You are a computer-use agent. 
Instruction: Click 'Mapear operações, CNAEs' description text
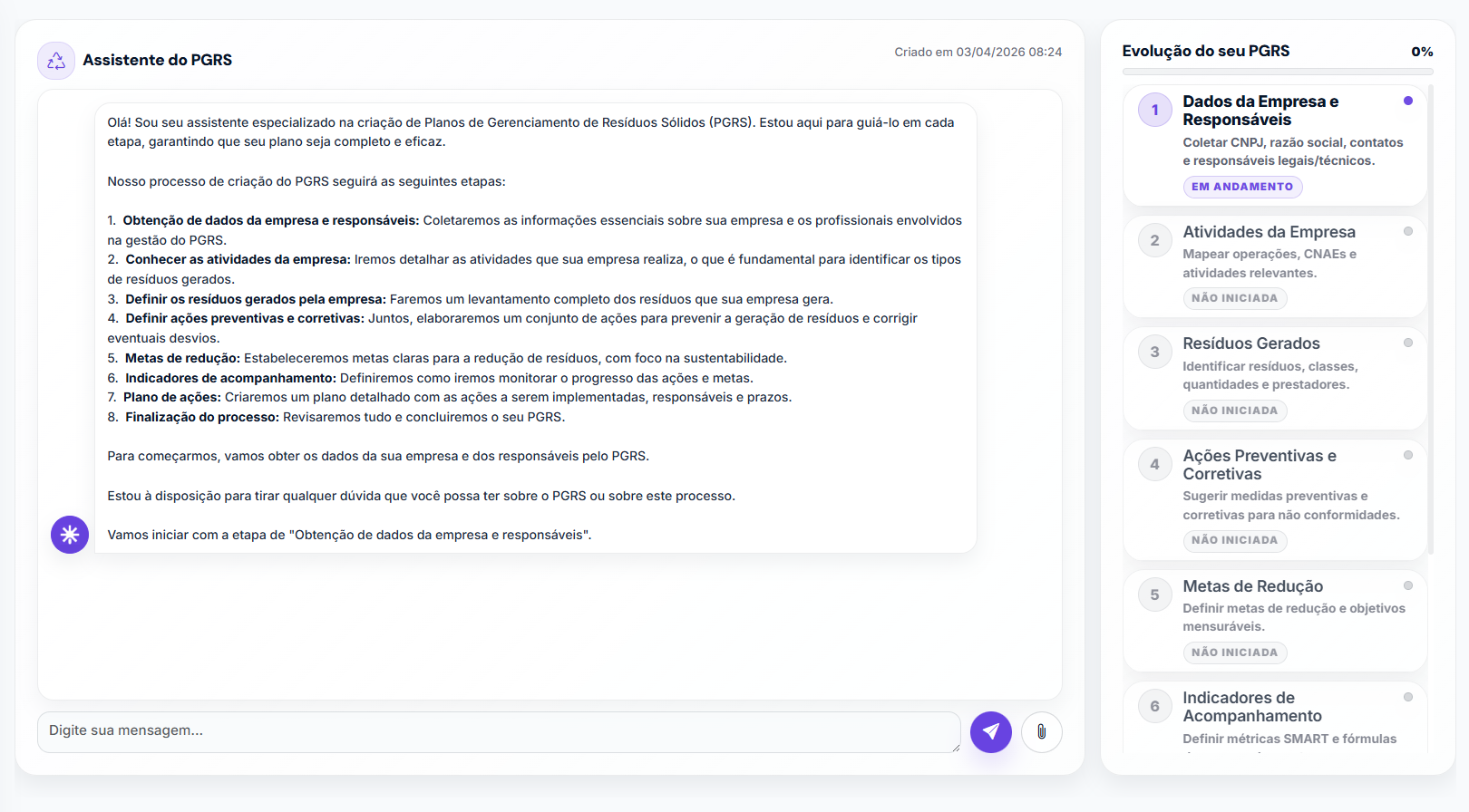click(1270, 264)
